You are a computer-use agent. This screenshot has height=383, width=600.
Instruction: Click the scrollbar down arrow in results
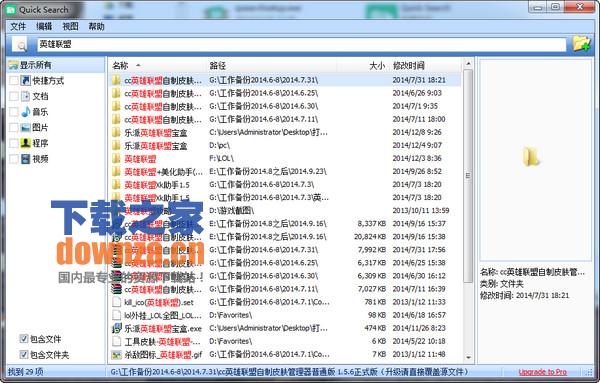coord(468,358)
